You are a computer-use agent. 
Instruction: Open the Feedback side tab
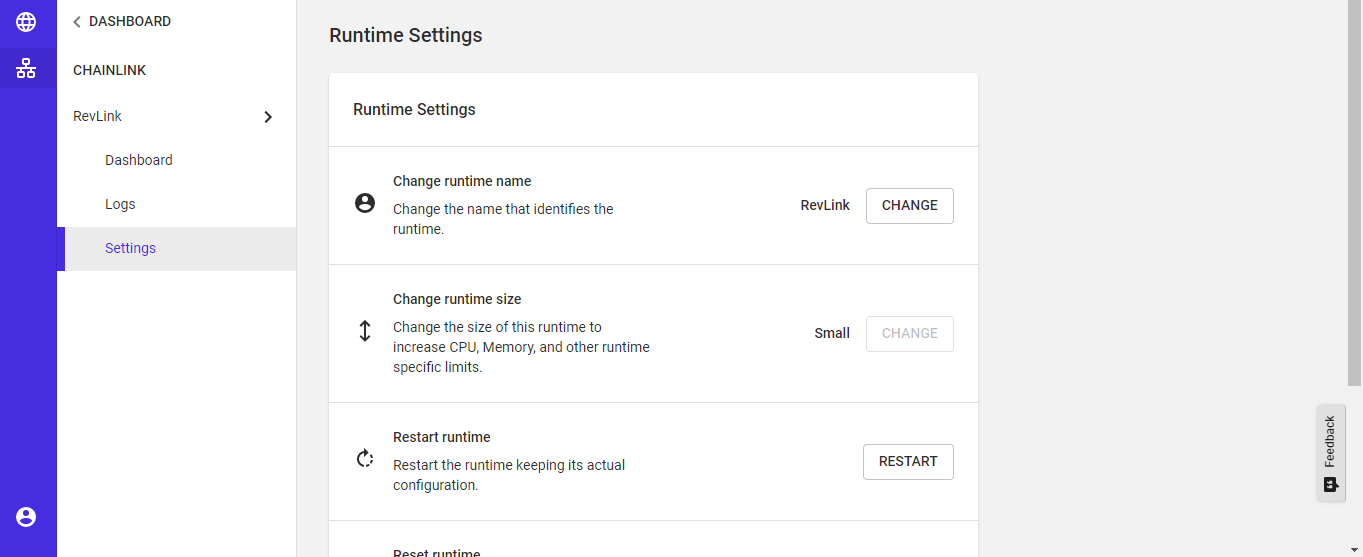pos(1330,441)
